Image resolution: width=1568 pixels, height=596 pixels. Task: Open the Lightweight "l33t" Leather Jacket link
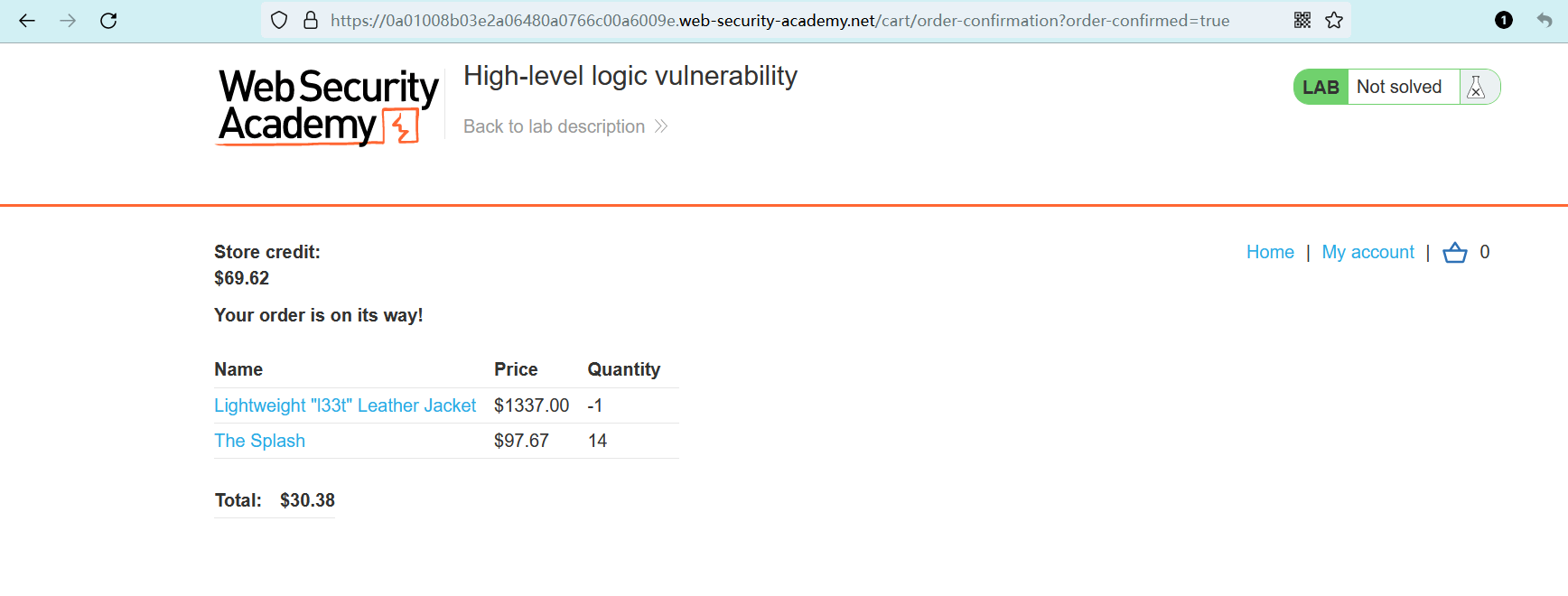pyautogui.click(x=345, y=406)
